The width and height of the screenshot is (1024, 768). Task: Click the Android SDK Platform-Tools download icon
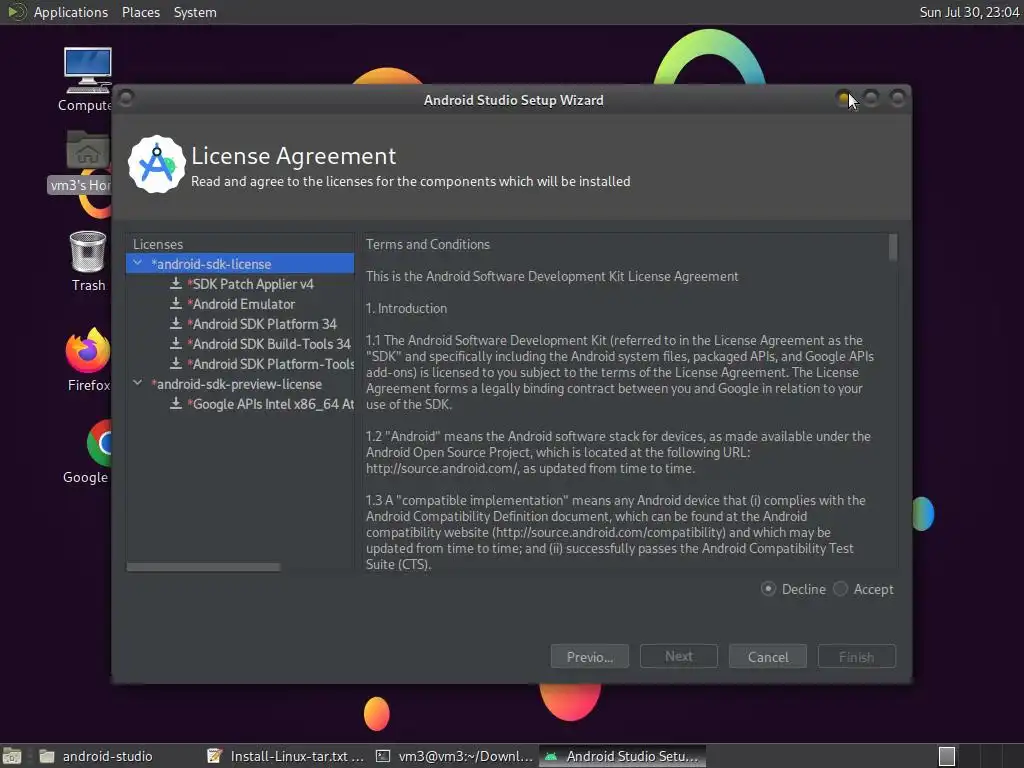pos(176,364)
